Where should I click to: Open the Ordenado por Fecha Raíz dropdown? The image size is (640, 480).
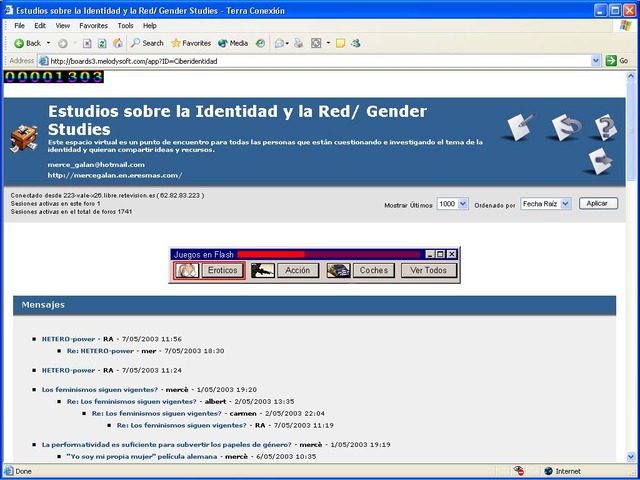(x=545, y=204)
